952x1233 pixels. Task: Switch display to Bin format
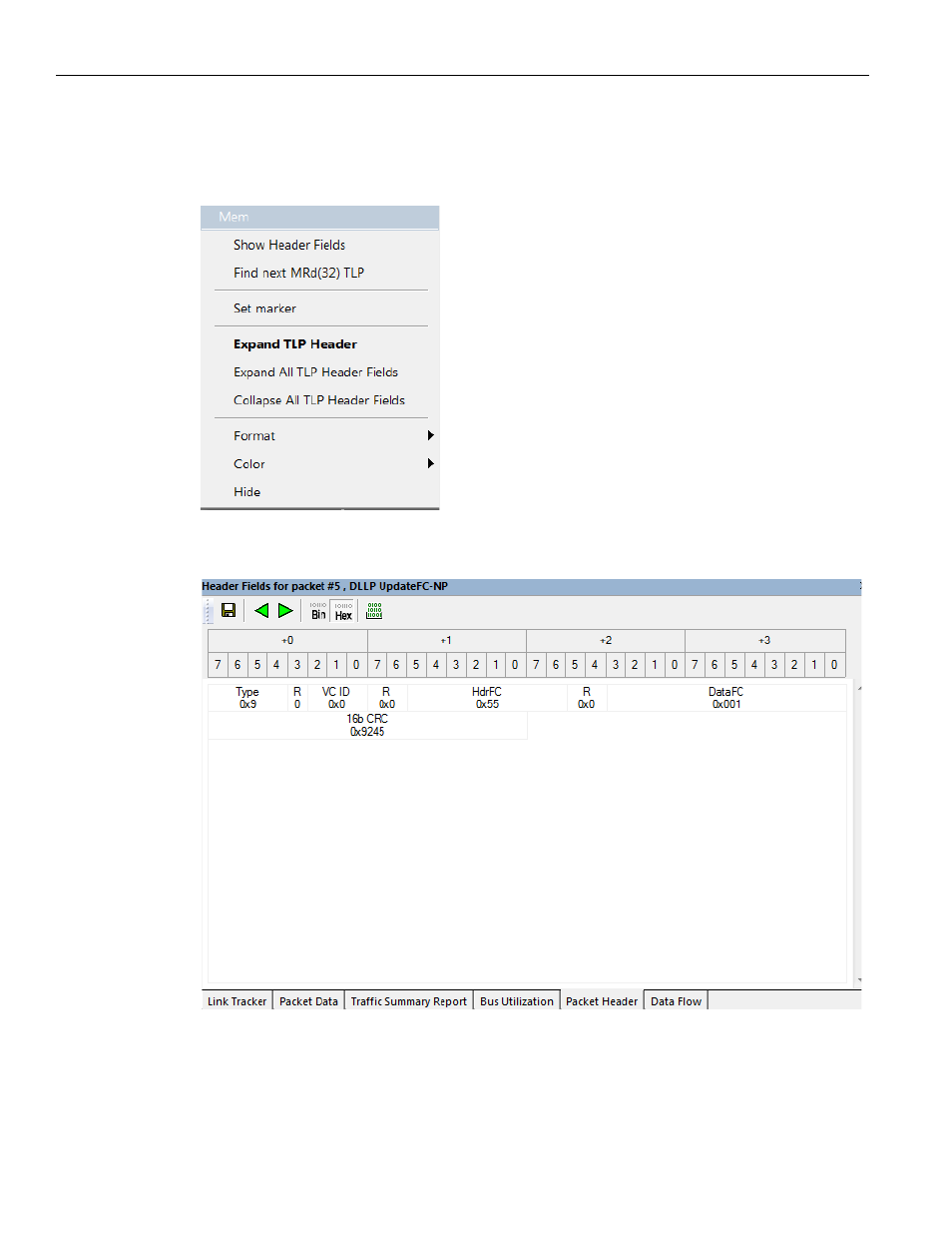click(x=318, y=611)
